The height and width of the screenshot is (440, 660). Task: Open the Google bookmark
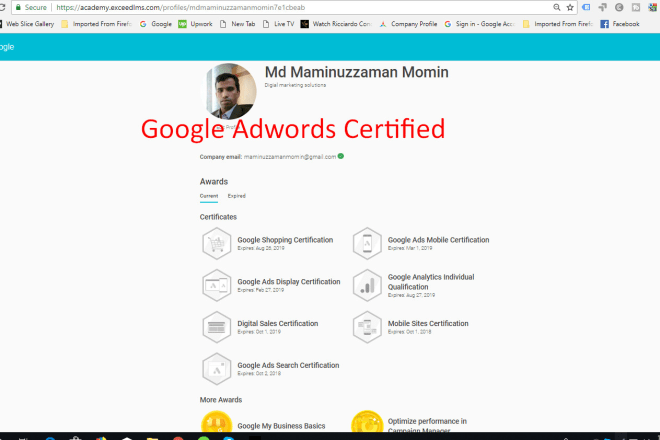[x=156, y=24]
